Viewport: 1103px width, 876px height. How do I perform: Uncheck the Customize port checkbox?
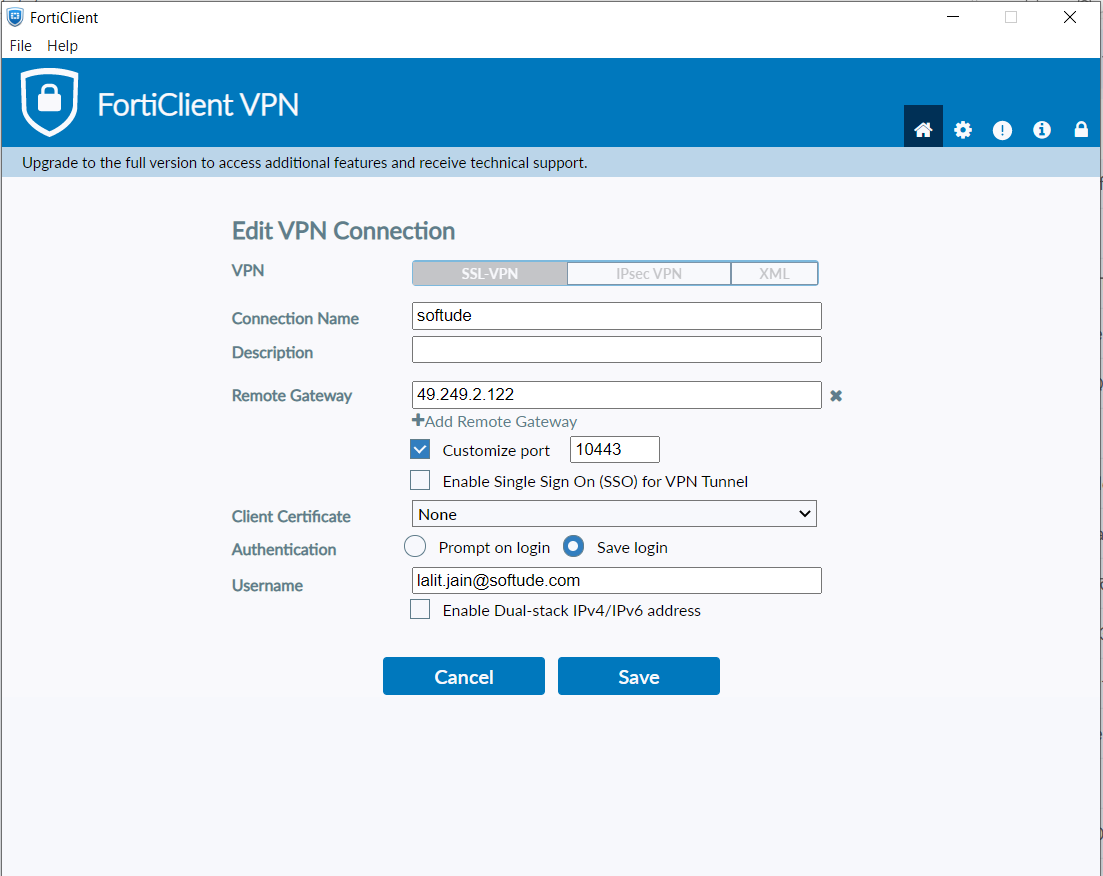(x=420, y=450)
